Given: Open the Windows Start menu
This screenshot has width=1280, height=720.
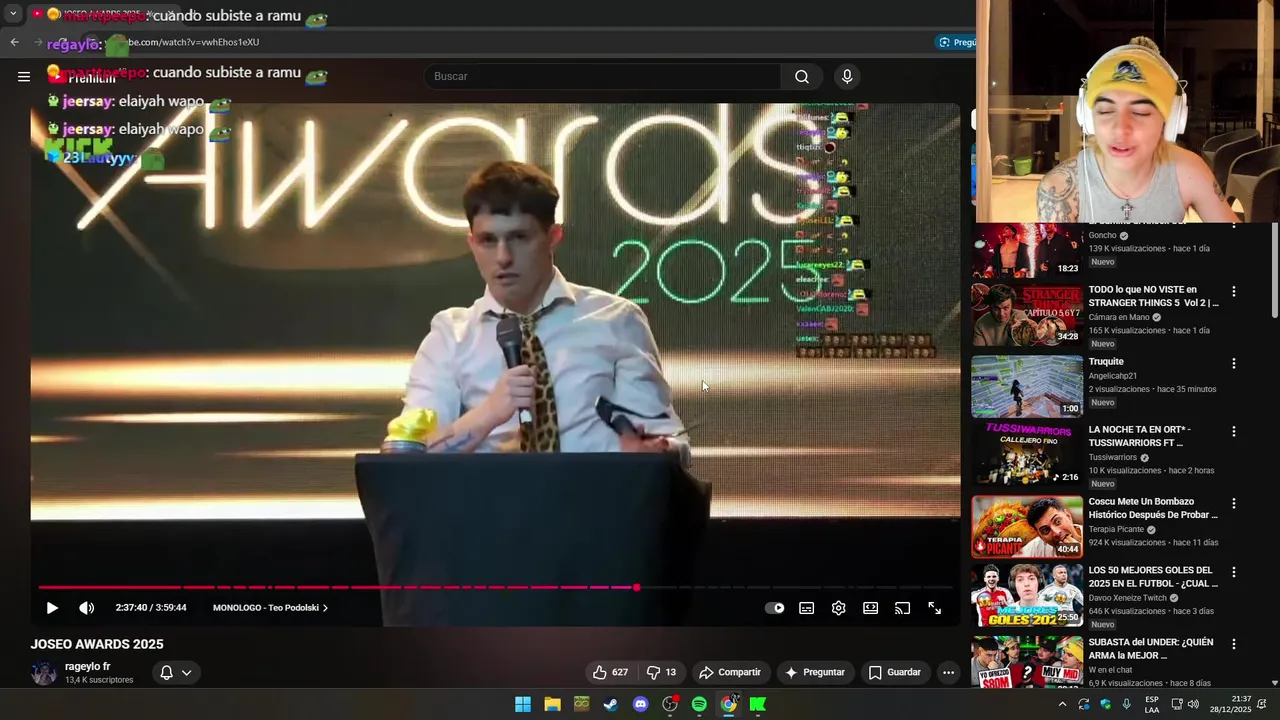Looking at the screenshot, I should (523, 705).
